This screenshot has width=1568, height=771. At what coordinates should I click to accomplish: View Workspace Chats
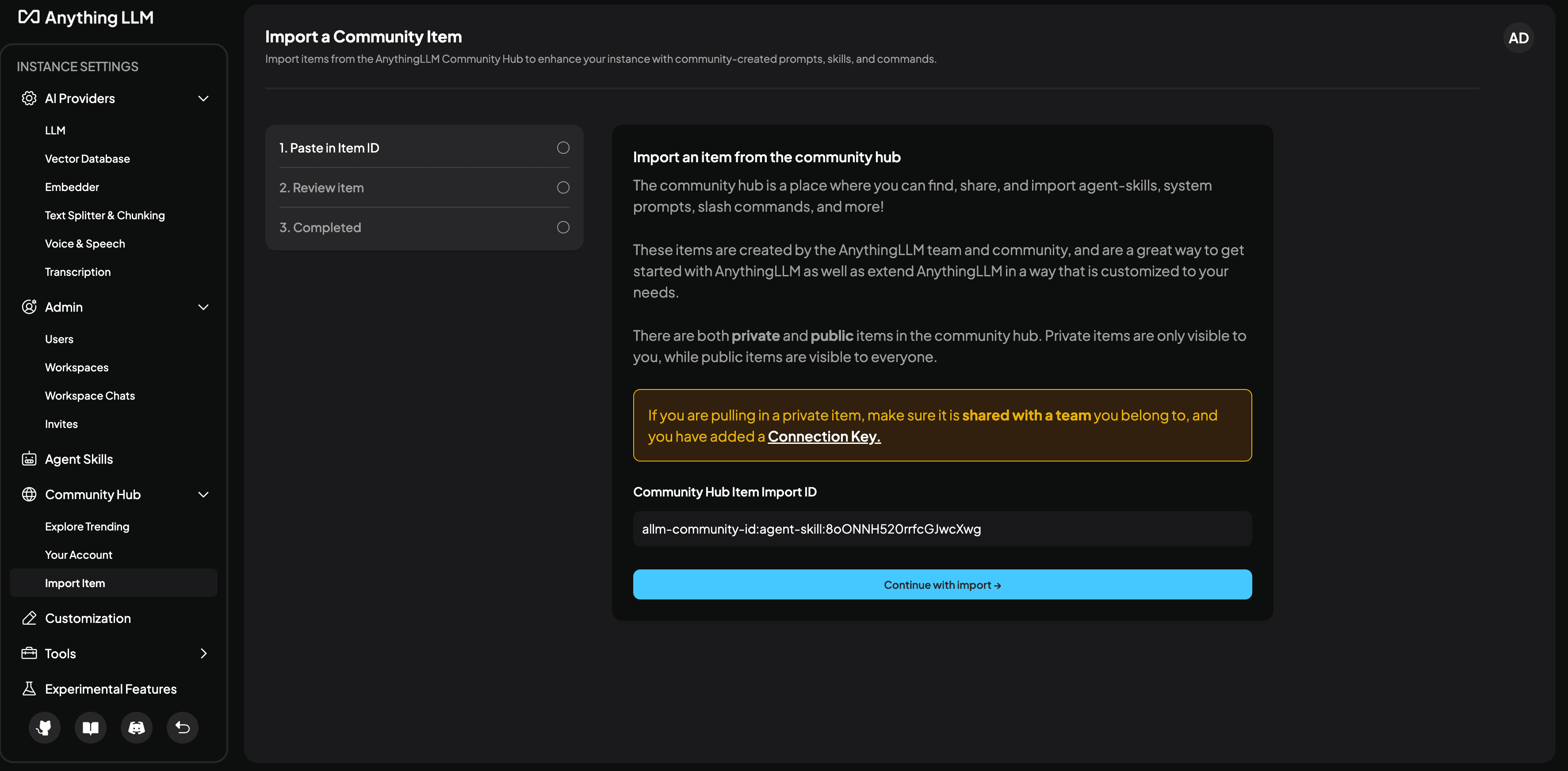point(90,396)
